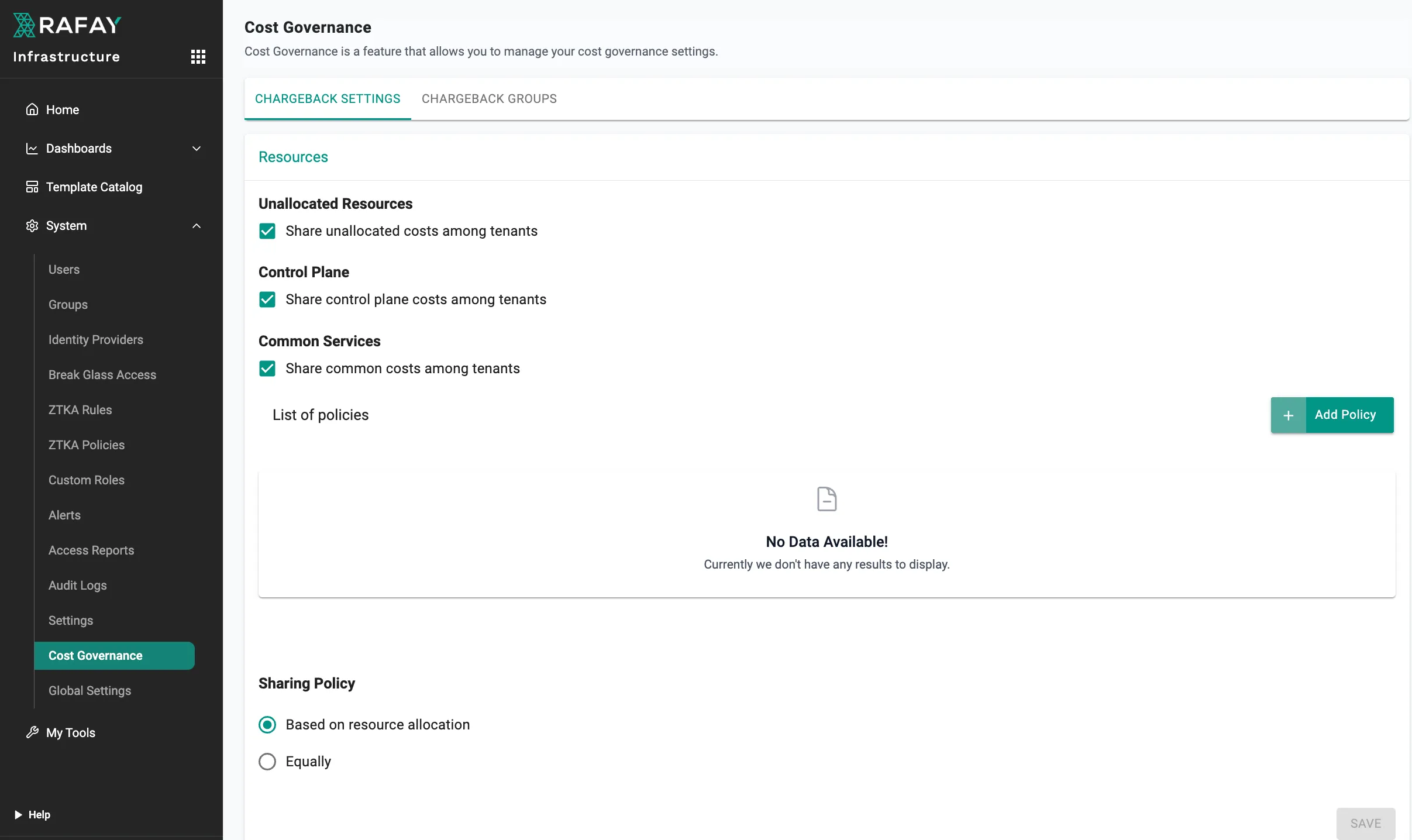Image resolution: width=1412 pixels, height=840 pixels.
Task: Open the Break Glass Access page
Action: pos(102,375)
